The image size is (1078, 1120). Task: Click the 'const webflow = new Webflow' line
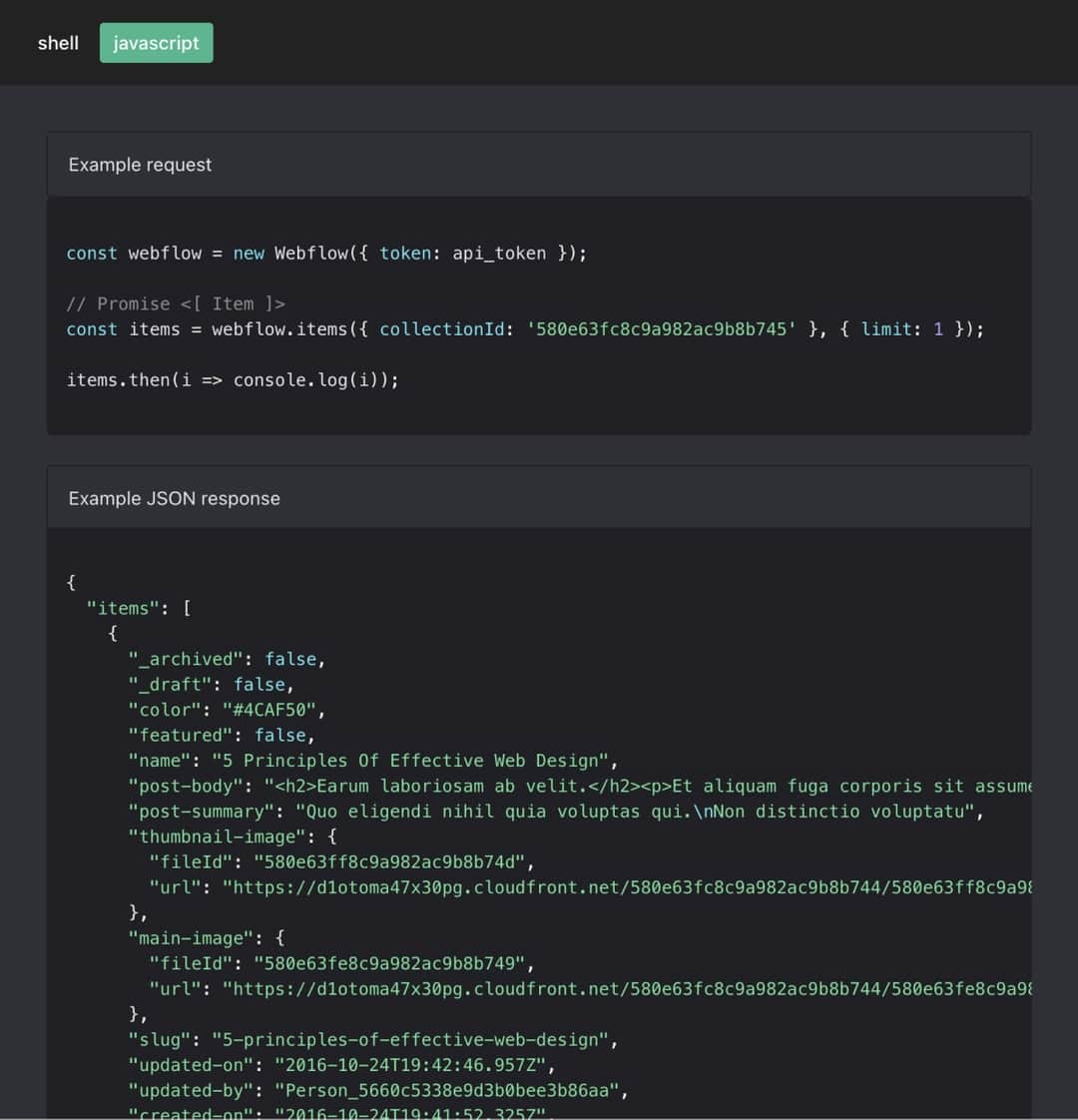[326, 253]
